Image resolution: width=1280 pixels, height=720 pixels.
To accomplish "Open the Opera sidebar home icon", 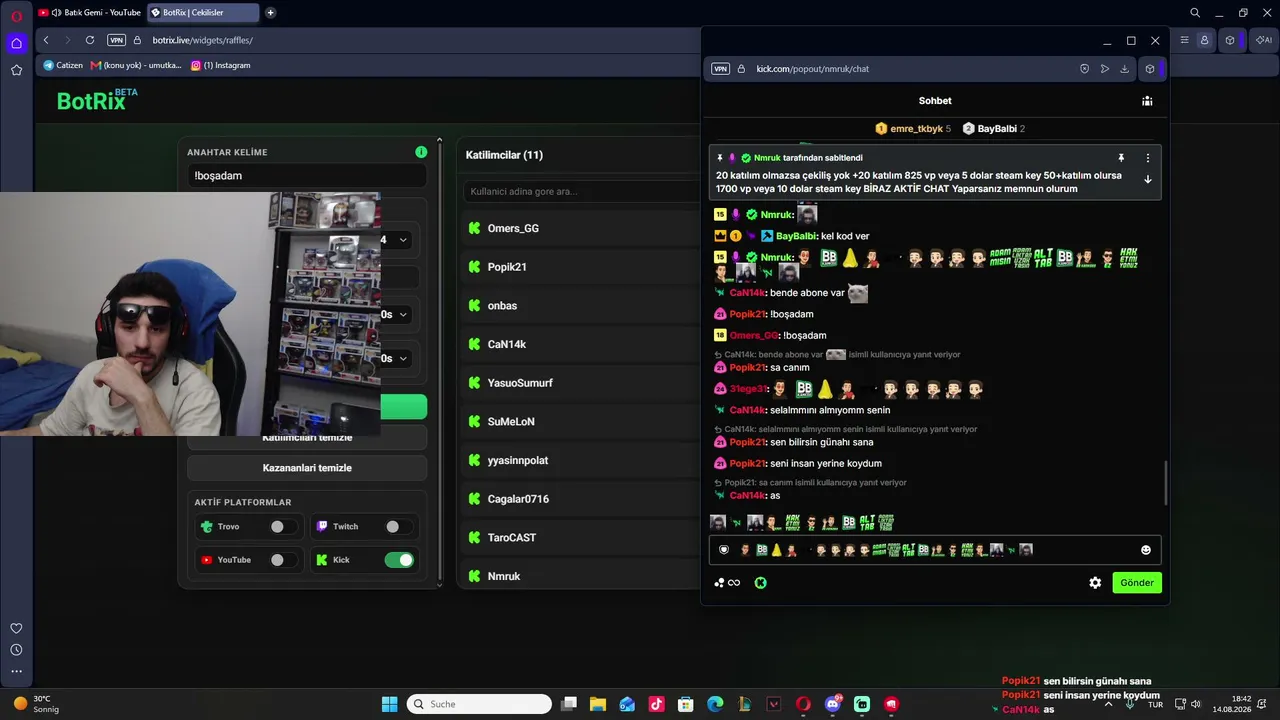I will tap(16, 43).
